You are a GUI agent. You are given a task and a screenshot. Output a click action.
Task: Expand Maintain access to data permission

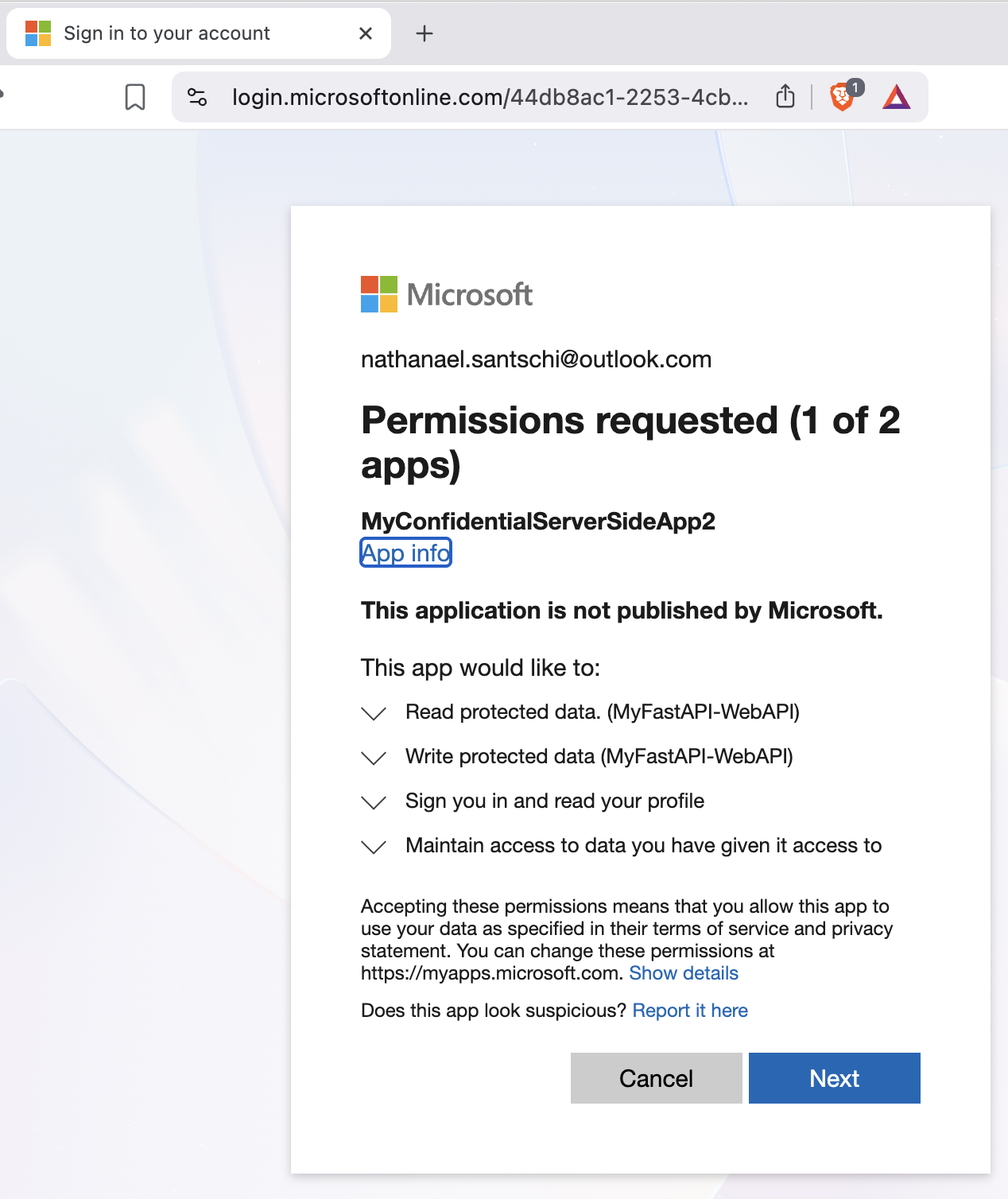(x=374, y=846)
